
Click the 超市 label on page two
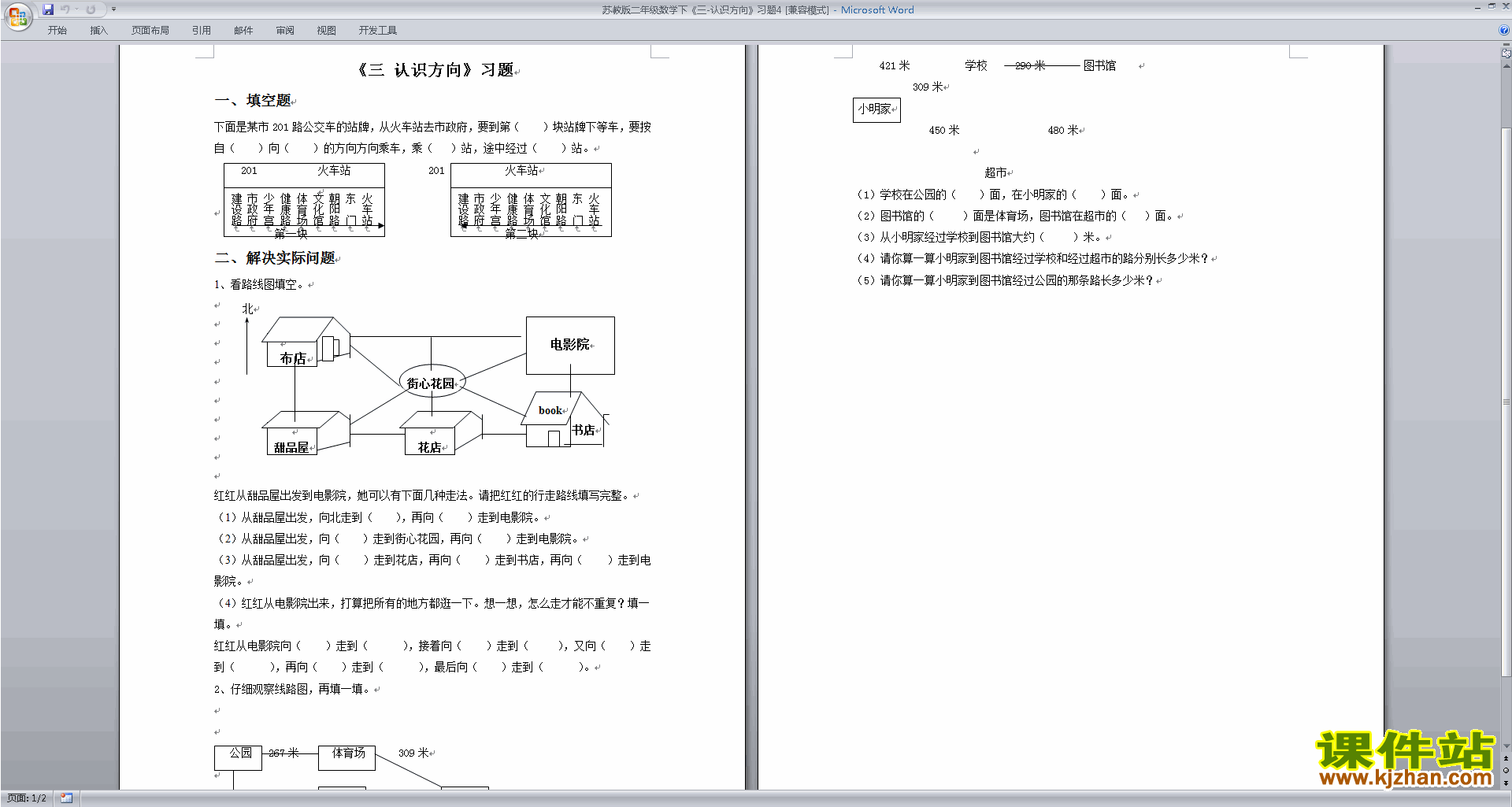click(995, 172)
